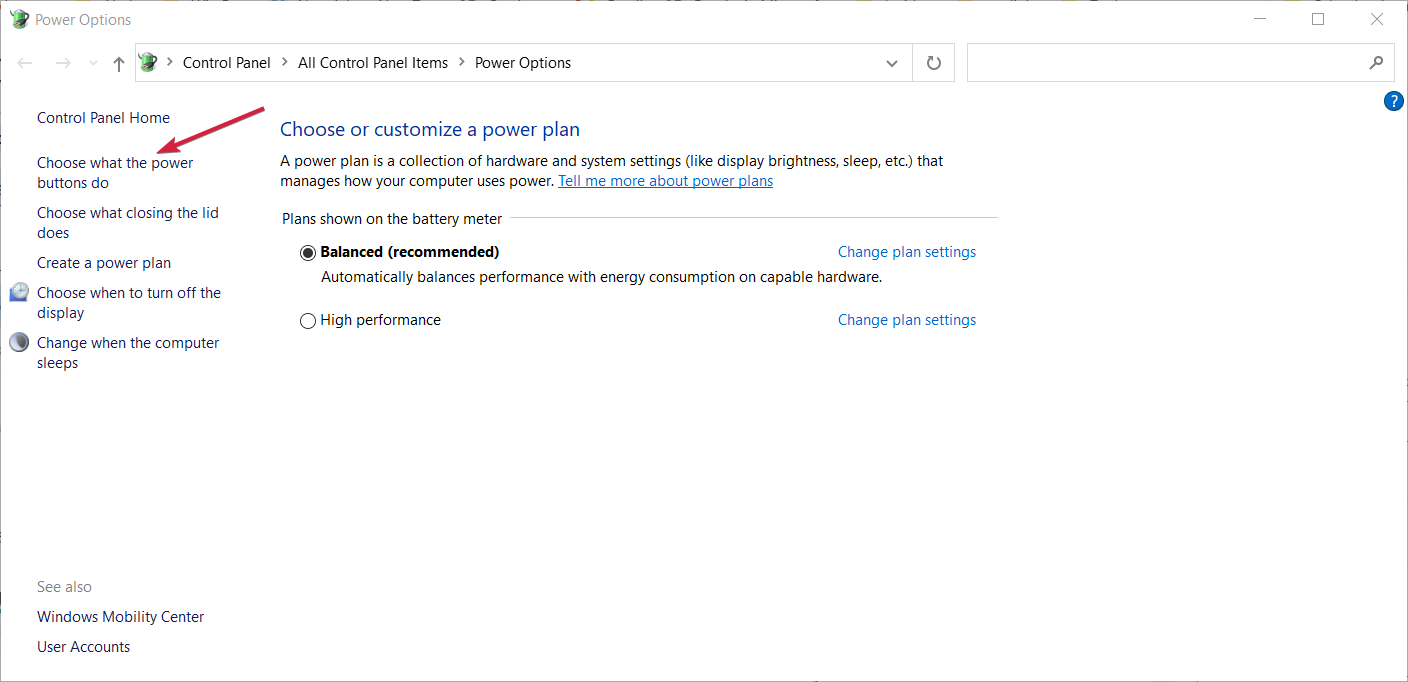Viewport: 1408px width, 682px height.
Task: Go up one level with up arrow
Action: click(x=119, y=63)
